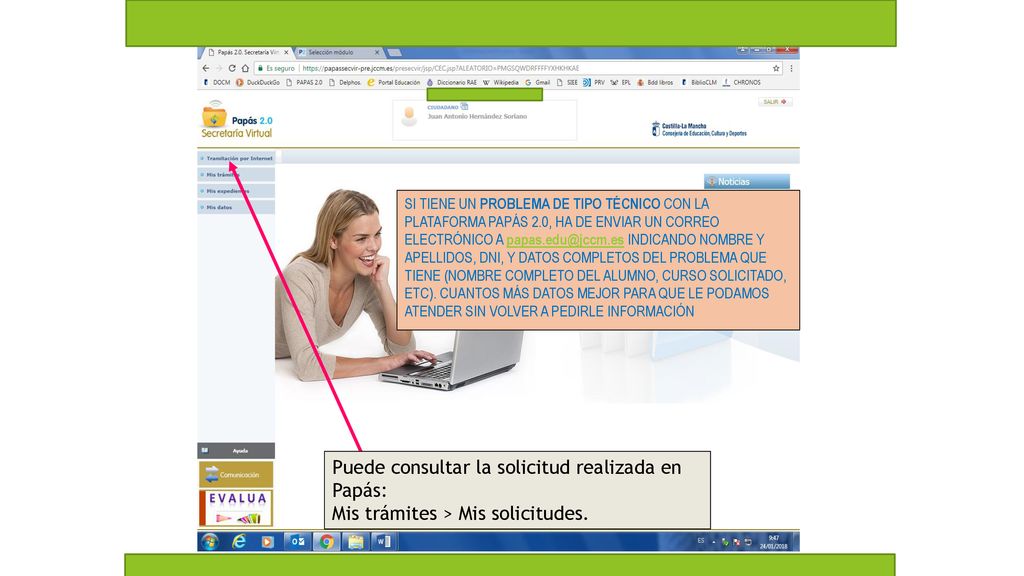Open File Explorer from the taskbar
The height and width of the screenshot is (576, 1024).
point(355,541)
